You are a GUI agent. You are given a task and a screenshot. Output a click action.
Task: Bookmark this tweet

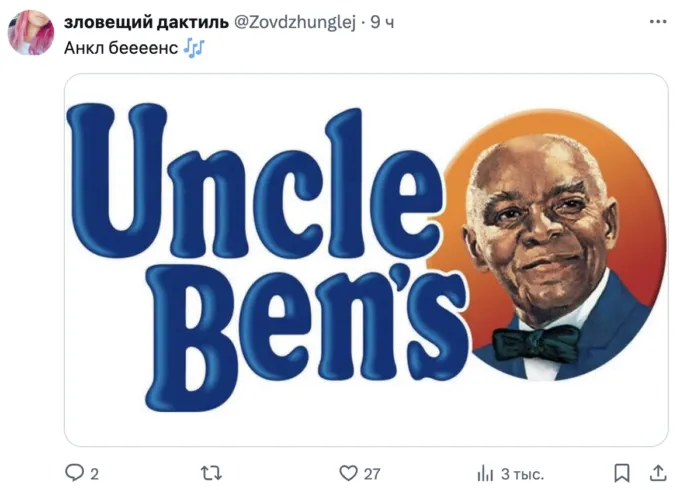tap(621, 472)
